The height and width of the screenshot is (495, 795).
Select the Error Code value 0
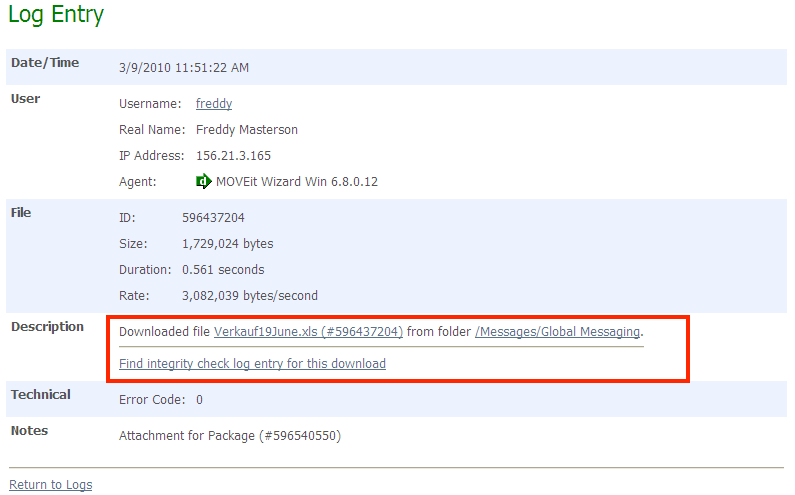[199, 400]
